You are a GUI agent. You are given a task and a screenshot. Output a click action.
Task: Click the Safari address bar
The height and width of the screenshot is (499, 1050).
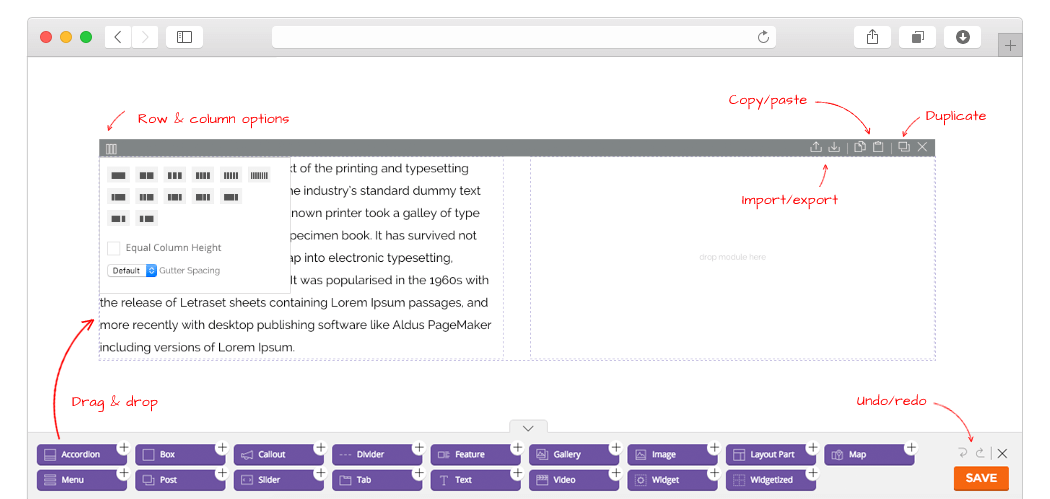pyautogui.click(x=524, y=38)
